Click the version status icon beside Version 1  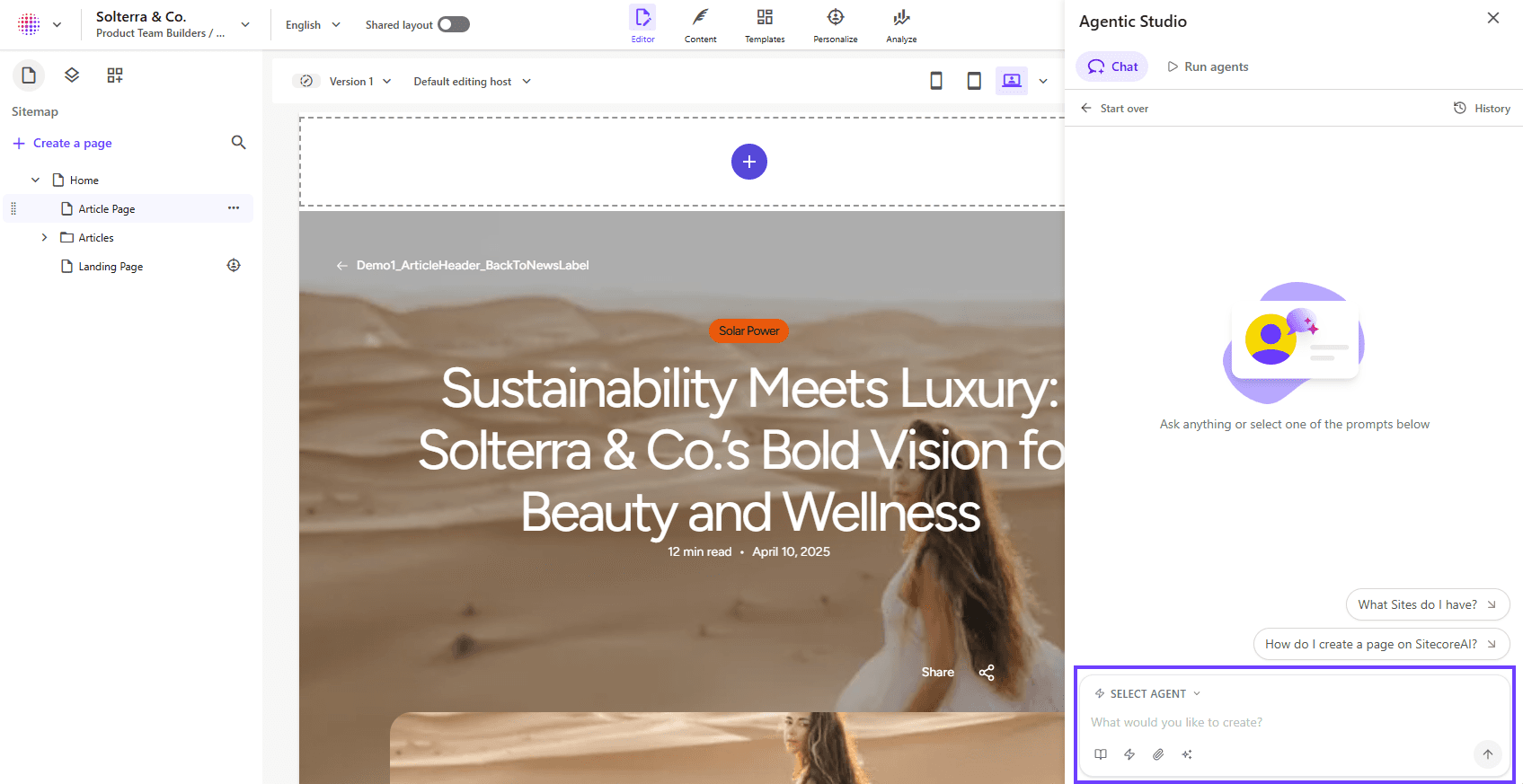point(306,81)
